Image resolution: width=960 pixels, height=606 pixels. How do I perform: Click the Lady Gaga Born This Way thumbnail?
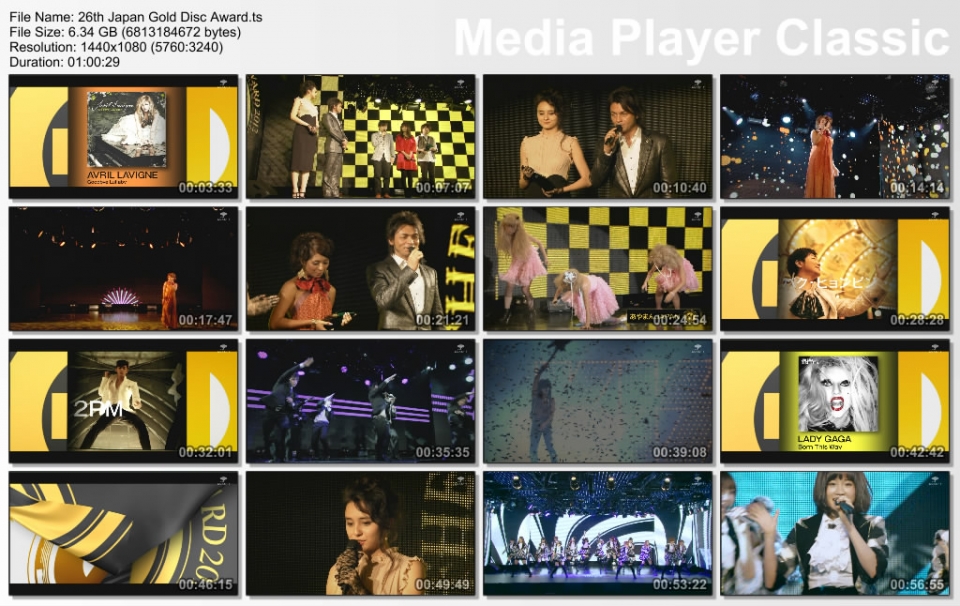click(837, 400)
